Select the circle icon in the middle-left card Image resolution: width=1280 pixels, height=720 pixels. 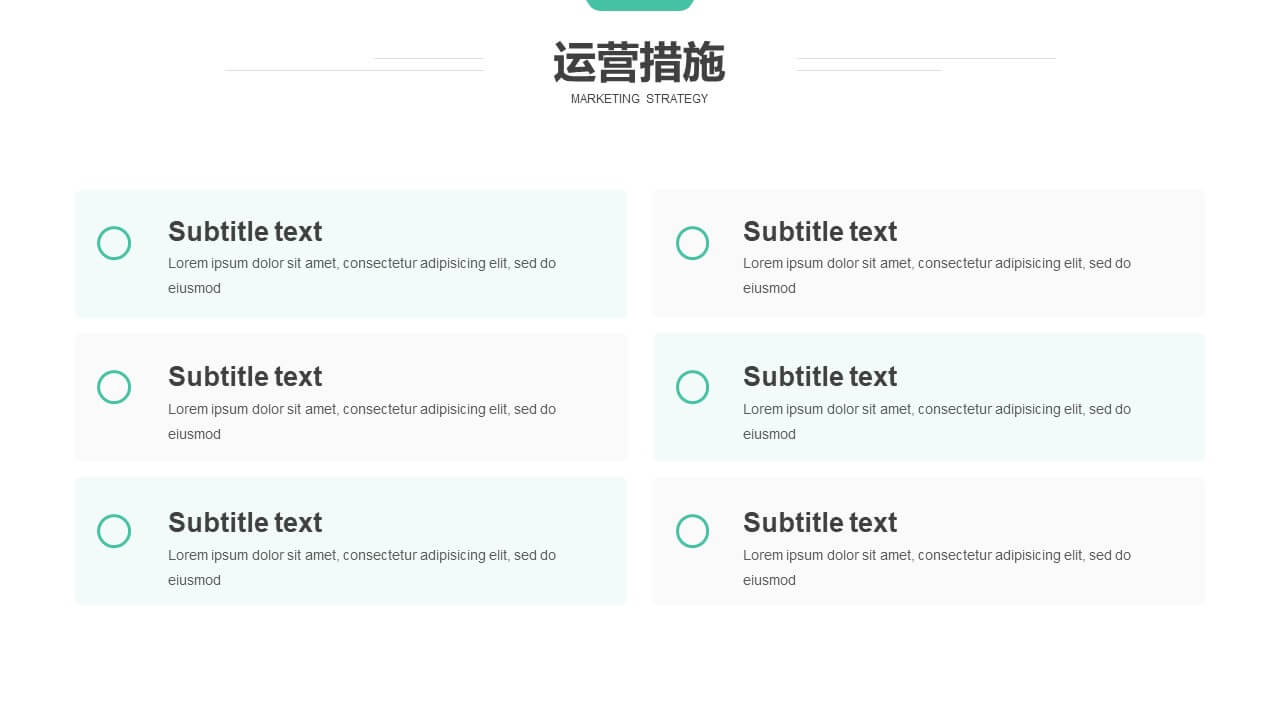click(x=114, y=387)
